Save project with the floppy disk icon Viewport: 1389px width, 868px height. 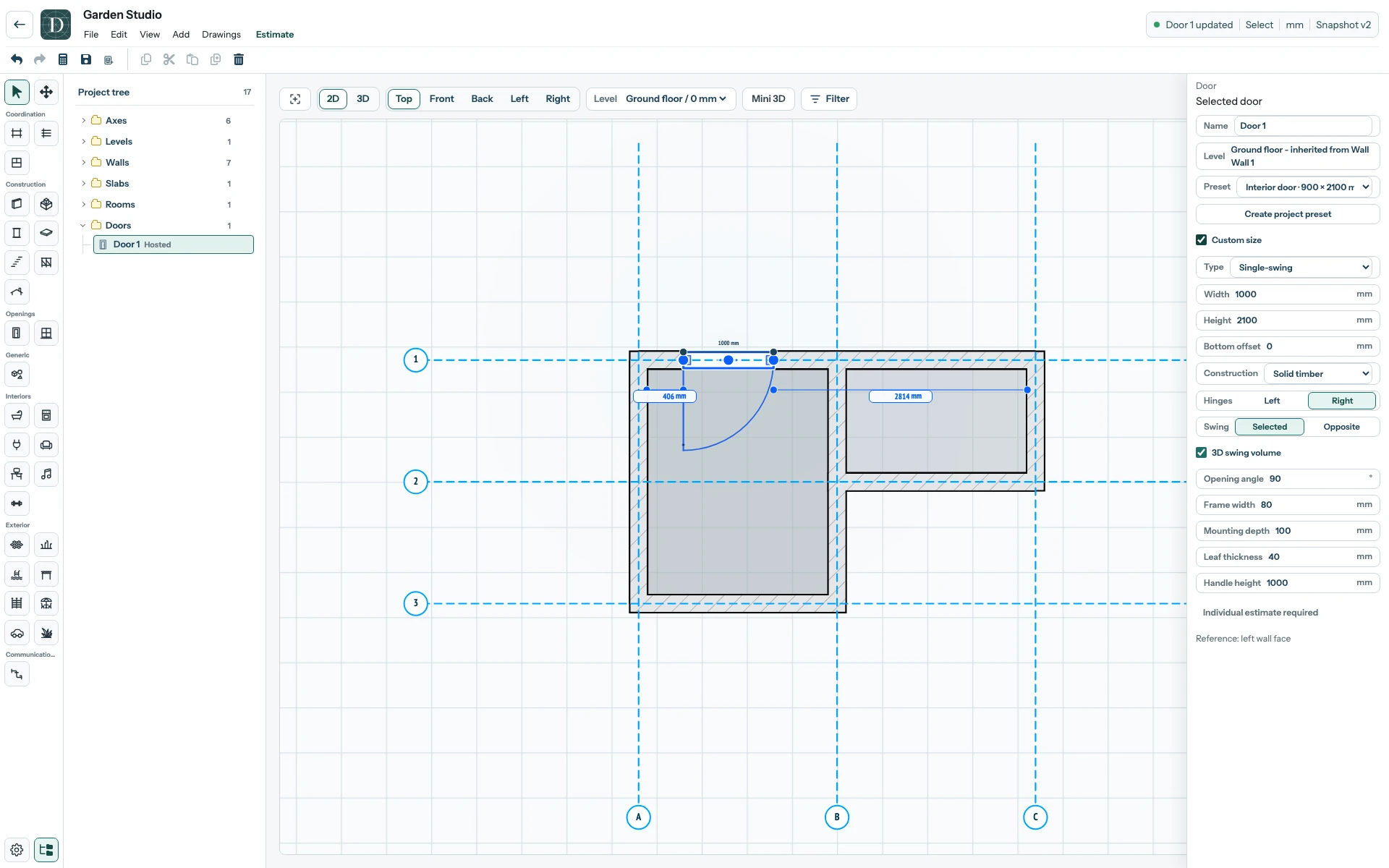[86, 59]
